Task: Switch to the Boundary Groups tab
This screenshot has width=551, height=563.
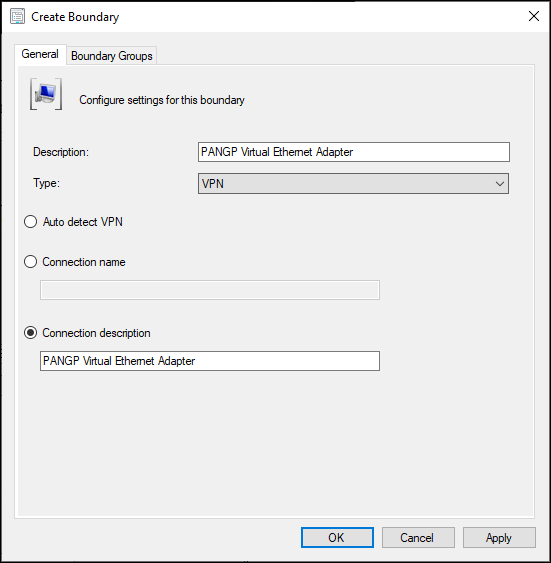Action: pyautogui.click(x=112, y=56)
